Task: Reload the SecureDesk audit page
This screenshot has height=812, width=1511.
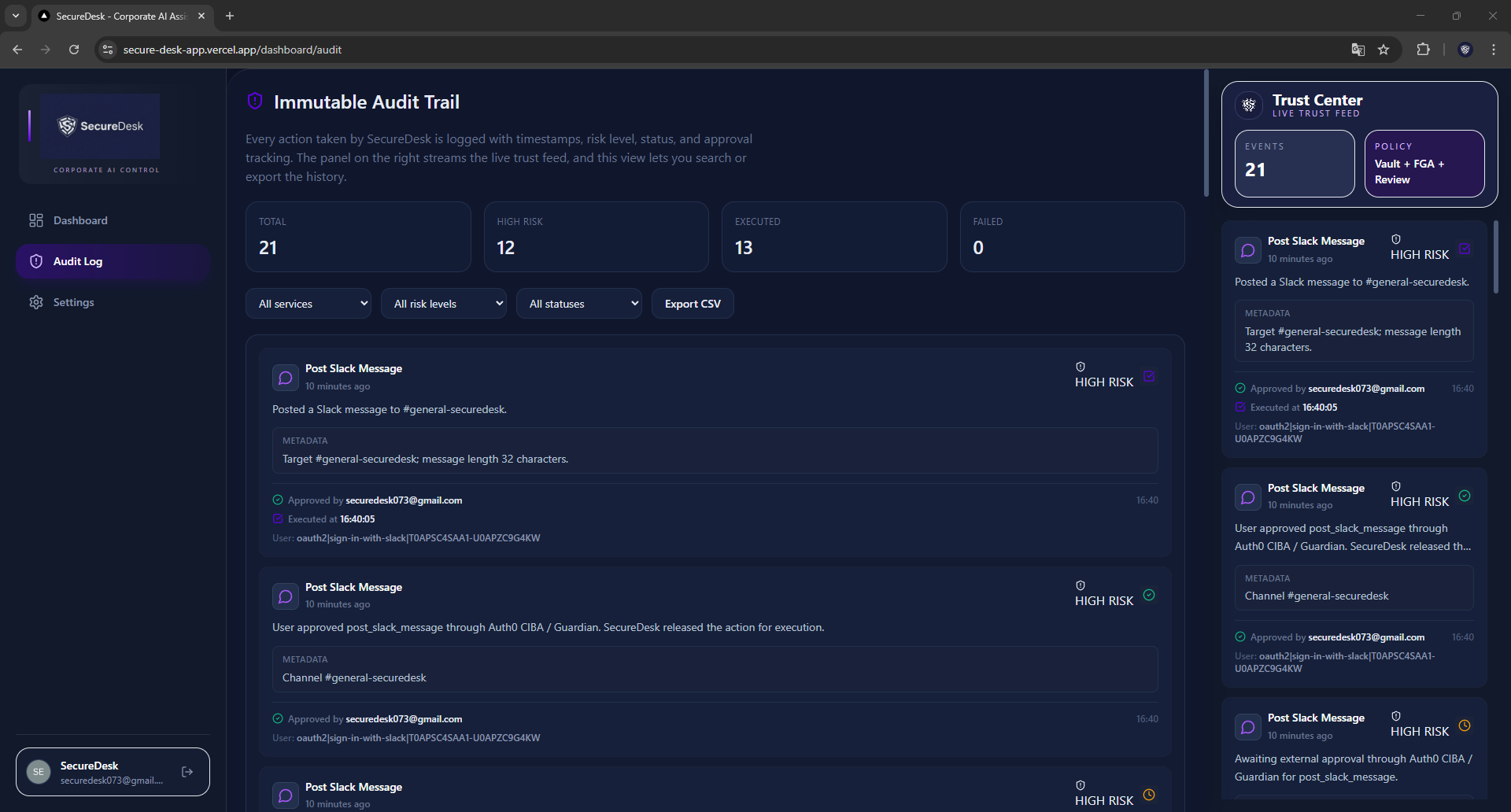Action: point(74,50)
